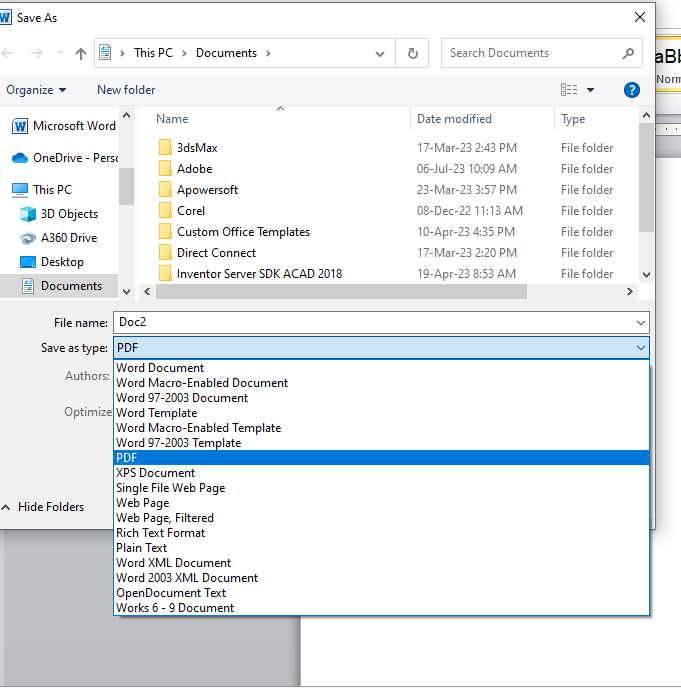Collapse the Save as type dropdown
The height and width of the screenshot is (688, 681).
(640, 348)
